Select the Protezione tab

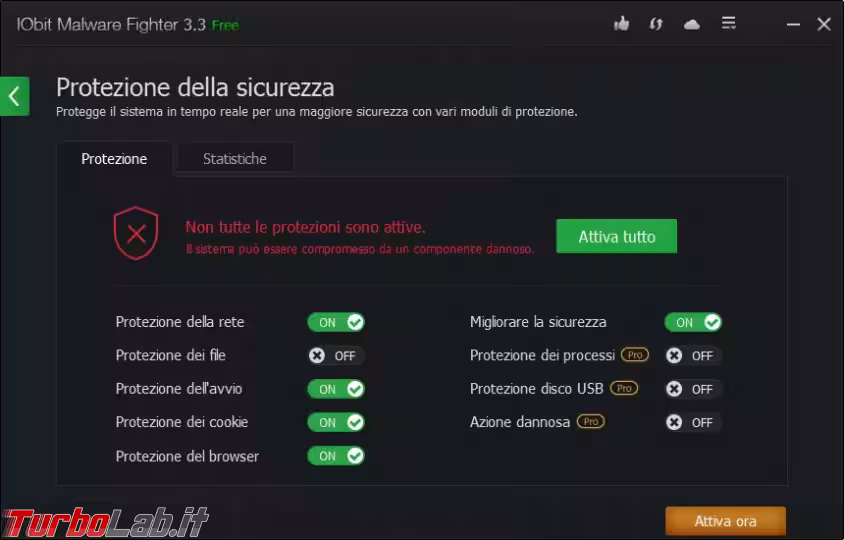point(114,159)
